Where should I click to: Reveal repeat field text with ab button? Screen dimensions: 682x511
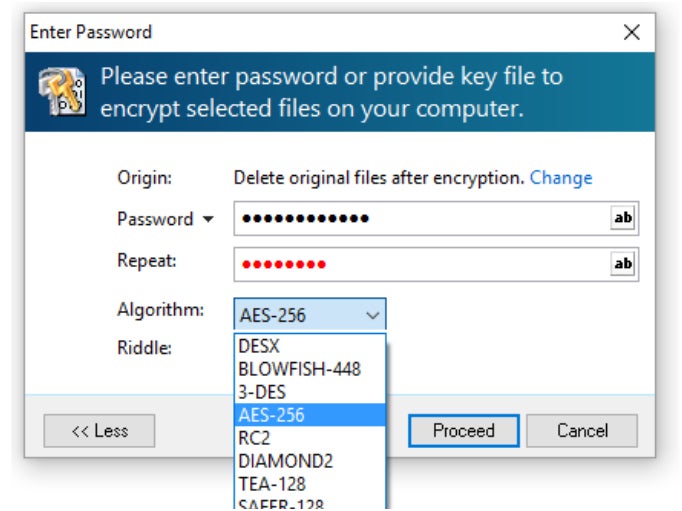[x=622, y=264]
